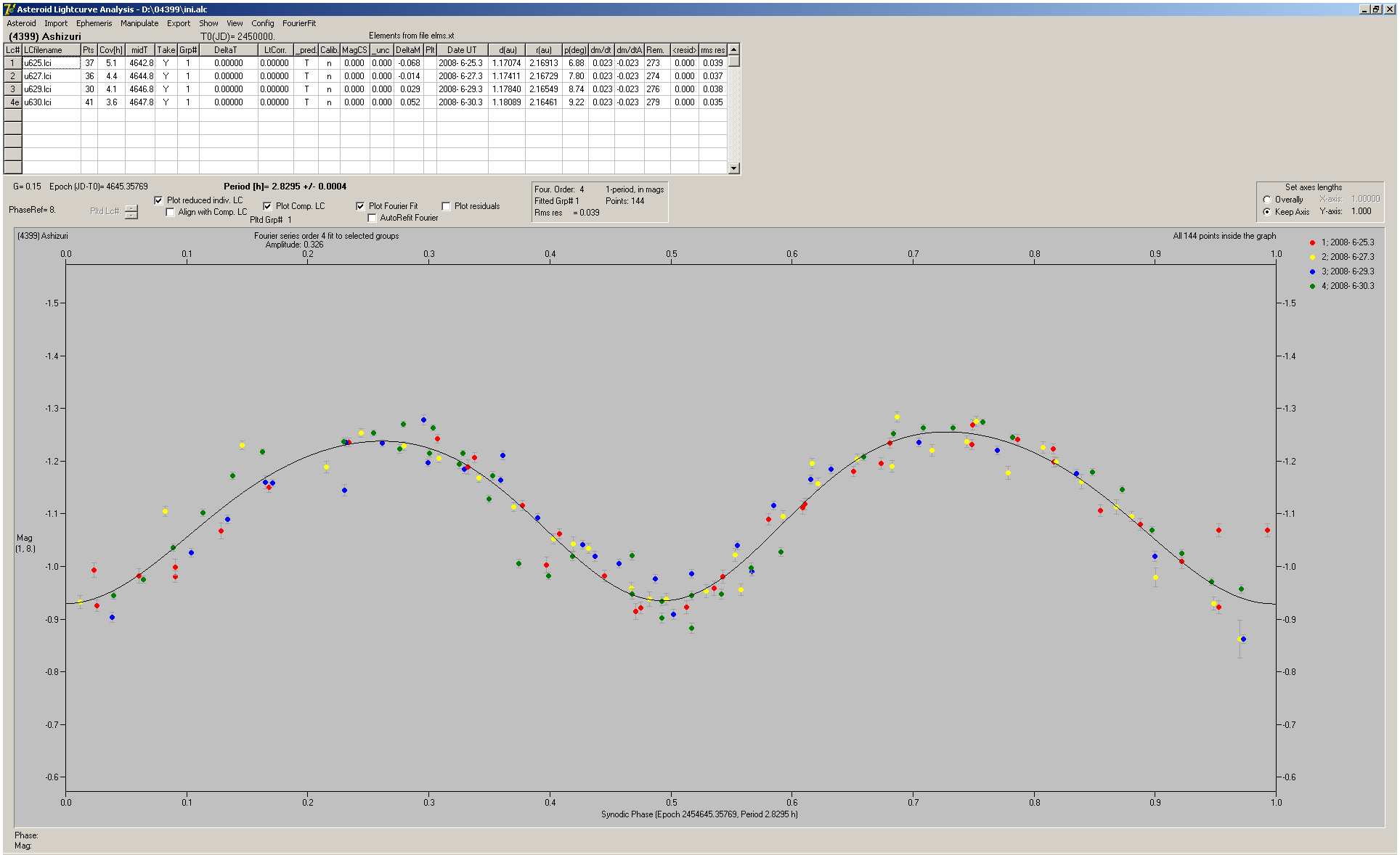This screenshot has height=855, width=1400.
Task: Click the Amplitude: 0.326 label on graph
Action: pyautogui.click(x=294, y=245)
